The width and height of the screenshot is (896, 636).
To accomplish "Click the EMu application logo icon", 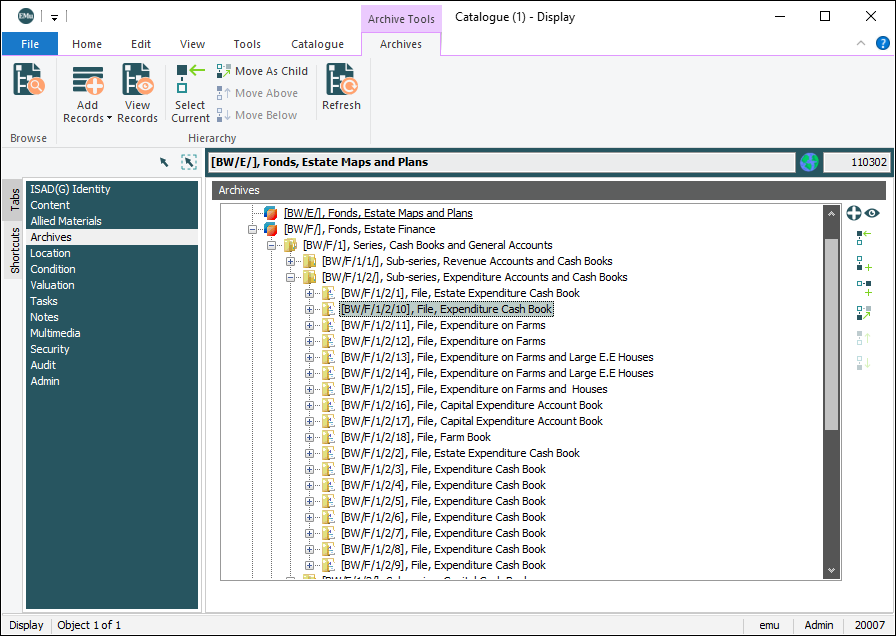I will click(26, 16).
